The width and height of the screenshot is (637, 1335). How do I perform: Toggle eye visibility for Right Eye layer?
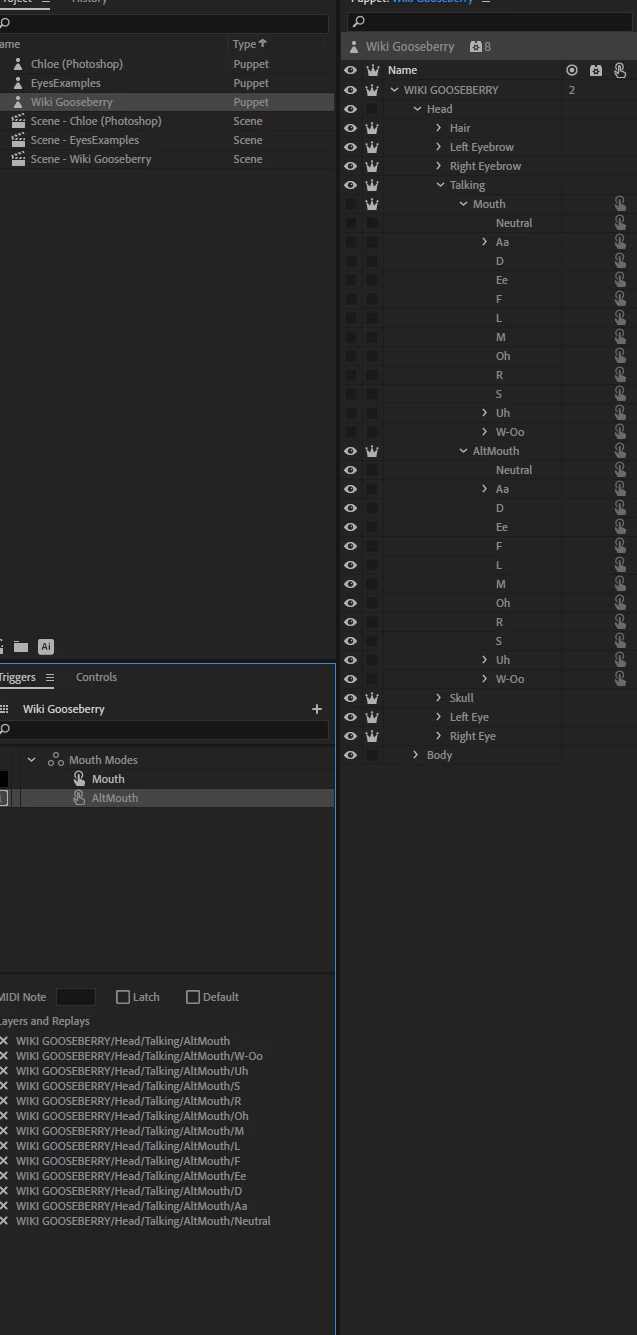(x=350, y=736)
